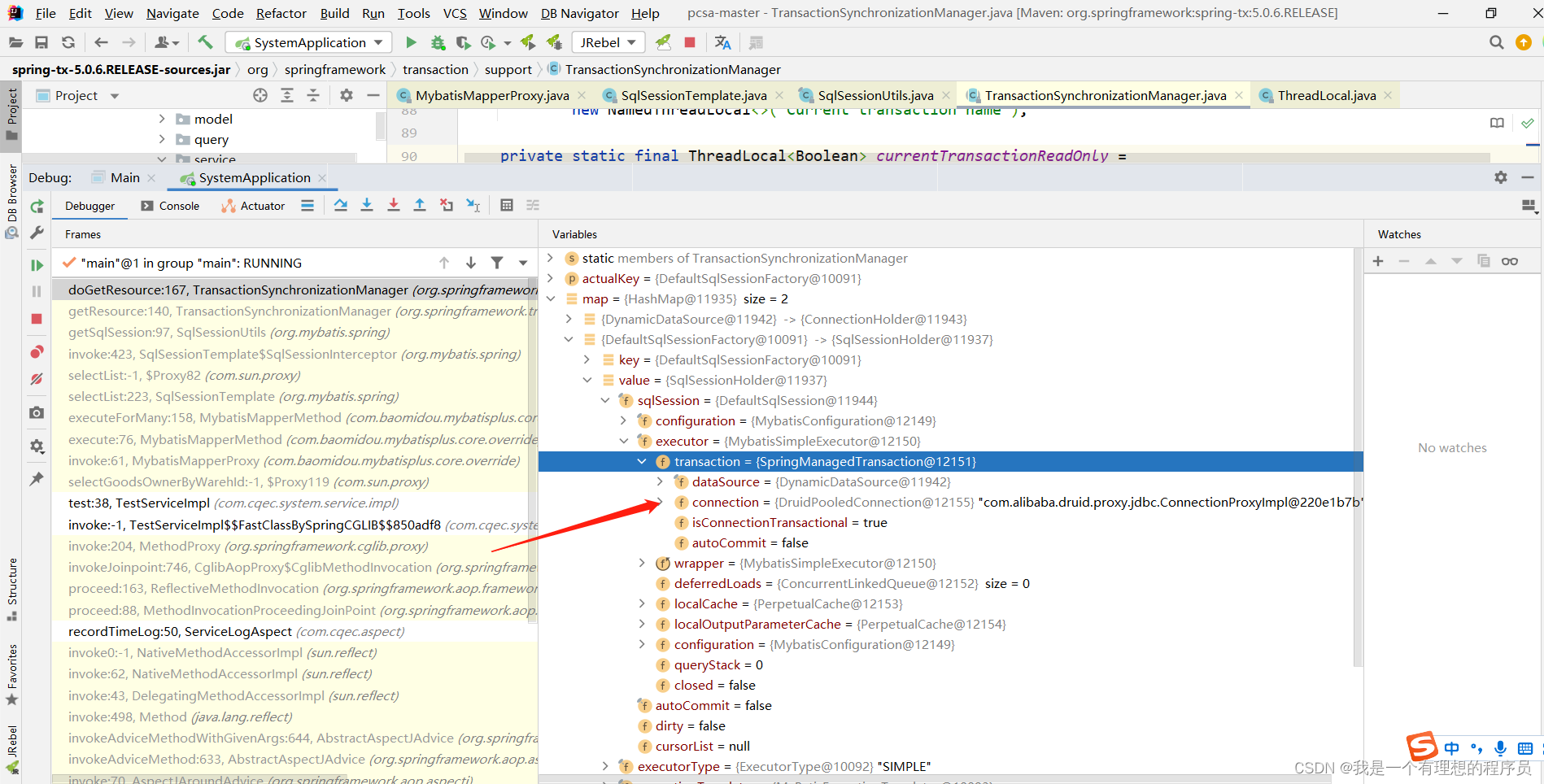This screenshot has height=784, width=1544.
Task: Collapse the transaction SpringManagedTransaction node
Action: click(x=642, y=461)
